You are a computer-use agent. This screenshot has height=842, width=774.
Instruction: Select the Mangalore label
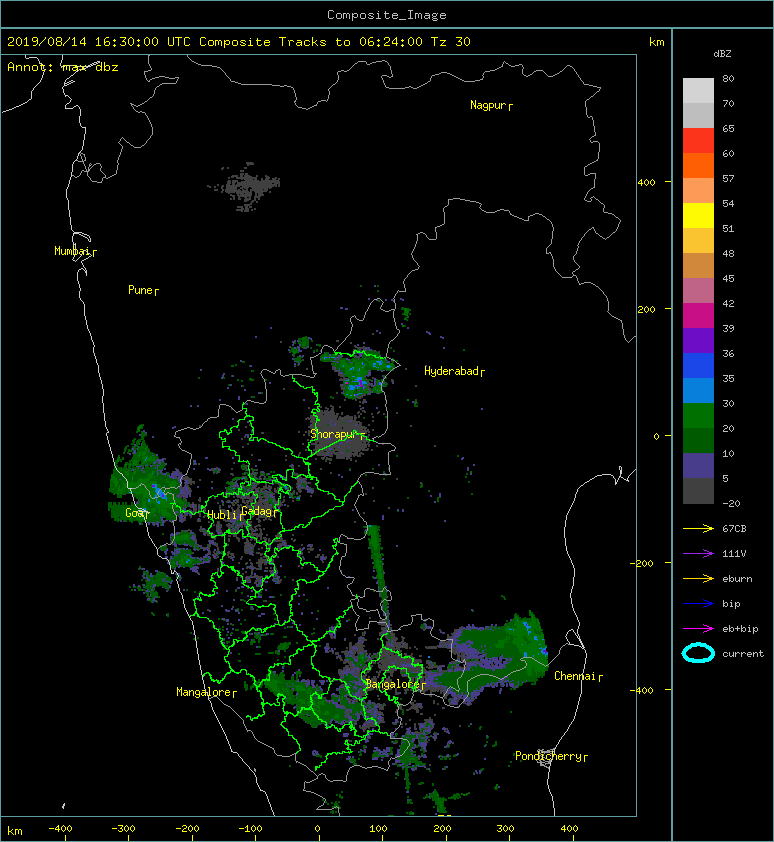pyautogui.click(x=204, y=692)
